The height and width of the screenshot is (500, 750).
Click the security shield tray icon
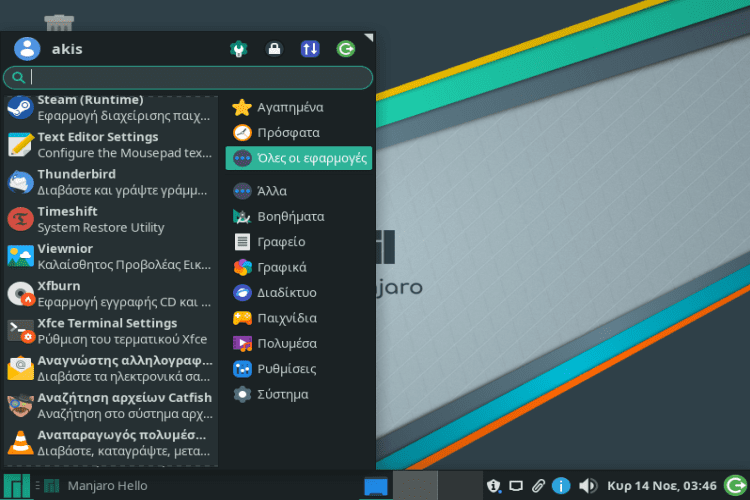point(493,486)
